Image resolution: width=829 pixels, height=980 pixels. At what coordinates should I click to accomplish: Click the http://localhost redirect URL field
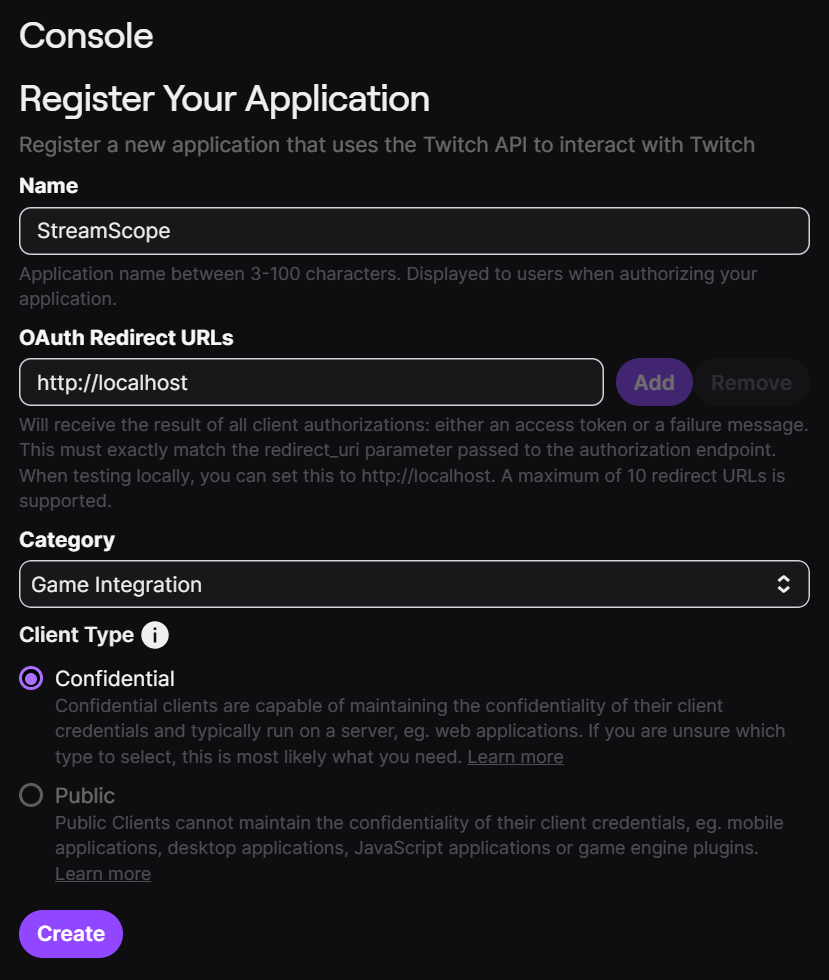click(311, 382)
